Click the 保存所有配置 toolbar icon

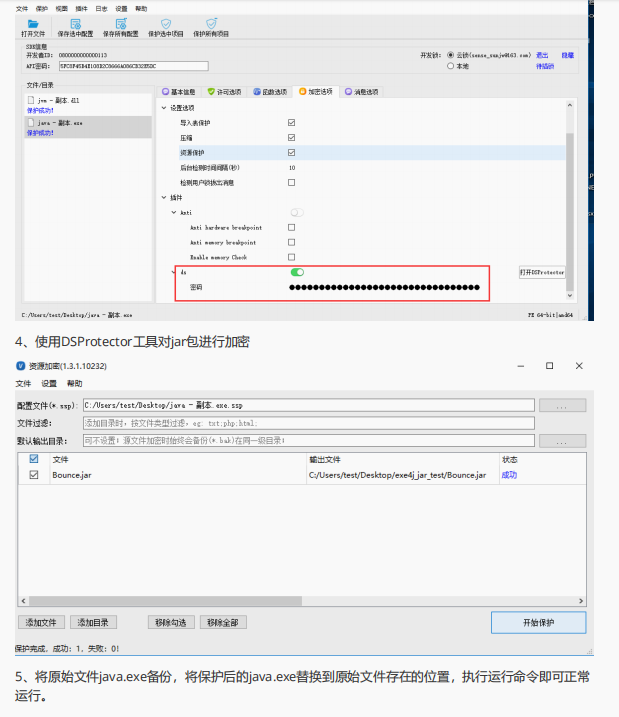pos(121,24)
